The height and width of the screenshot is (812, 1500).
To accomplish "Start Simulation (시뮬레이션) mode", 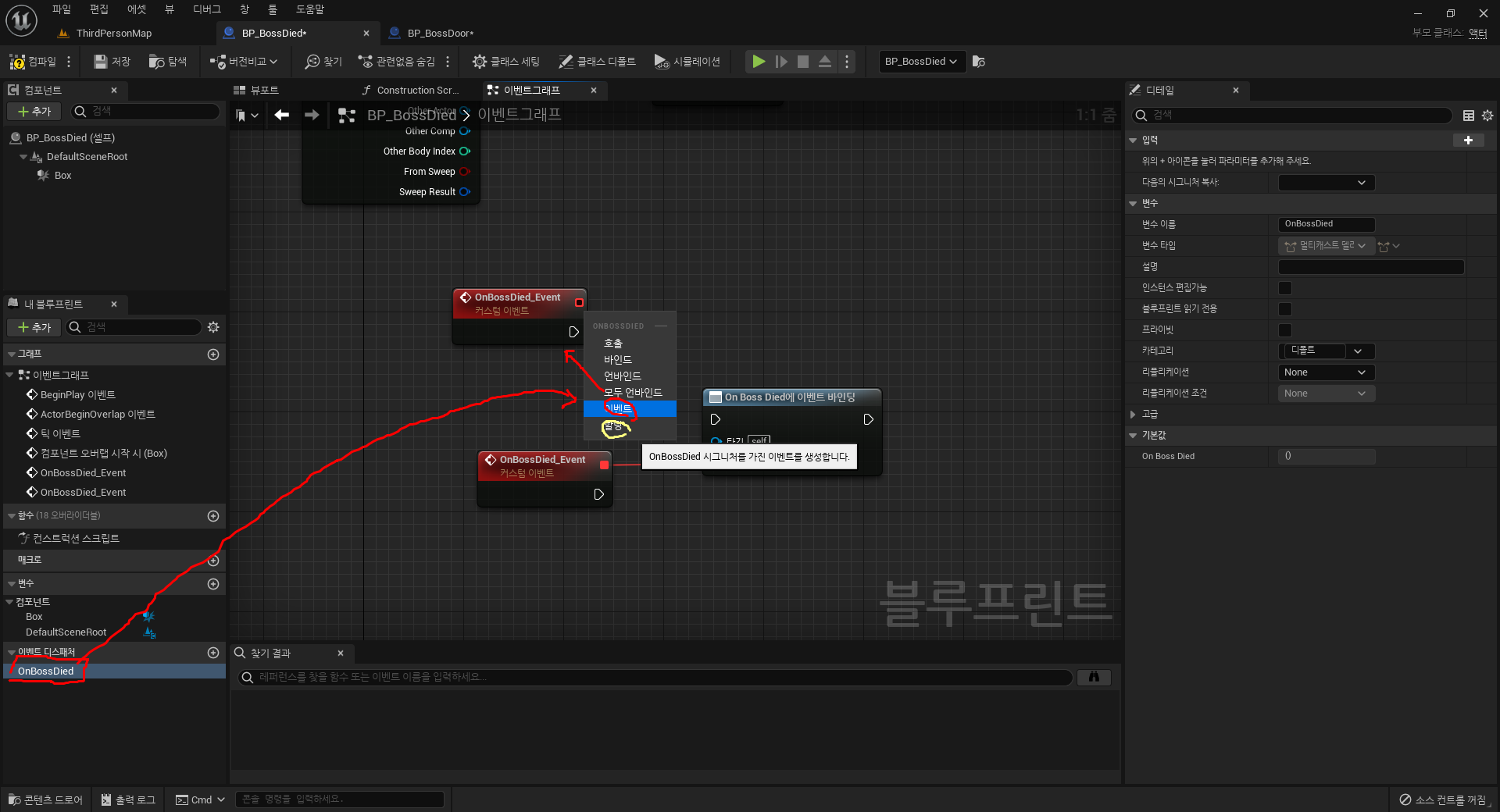I will pyautogui.click(x=687, y=62).
